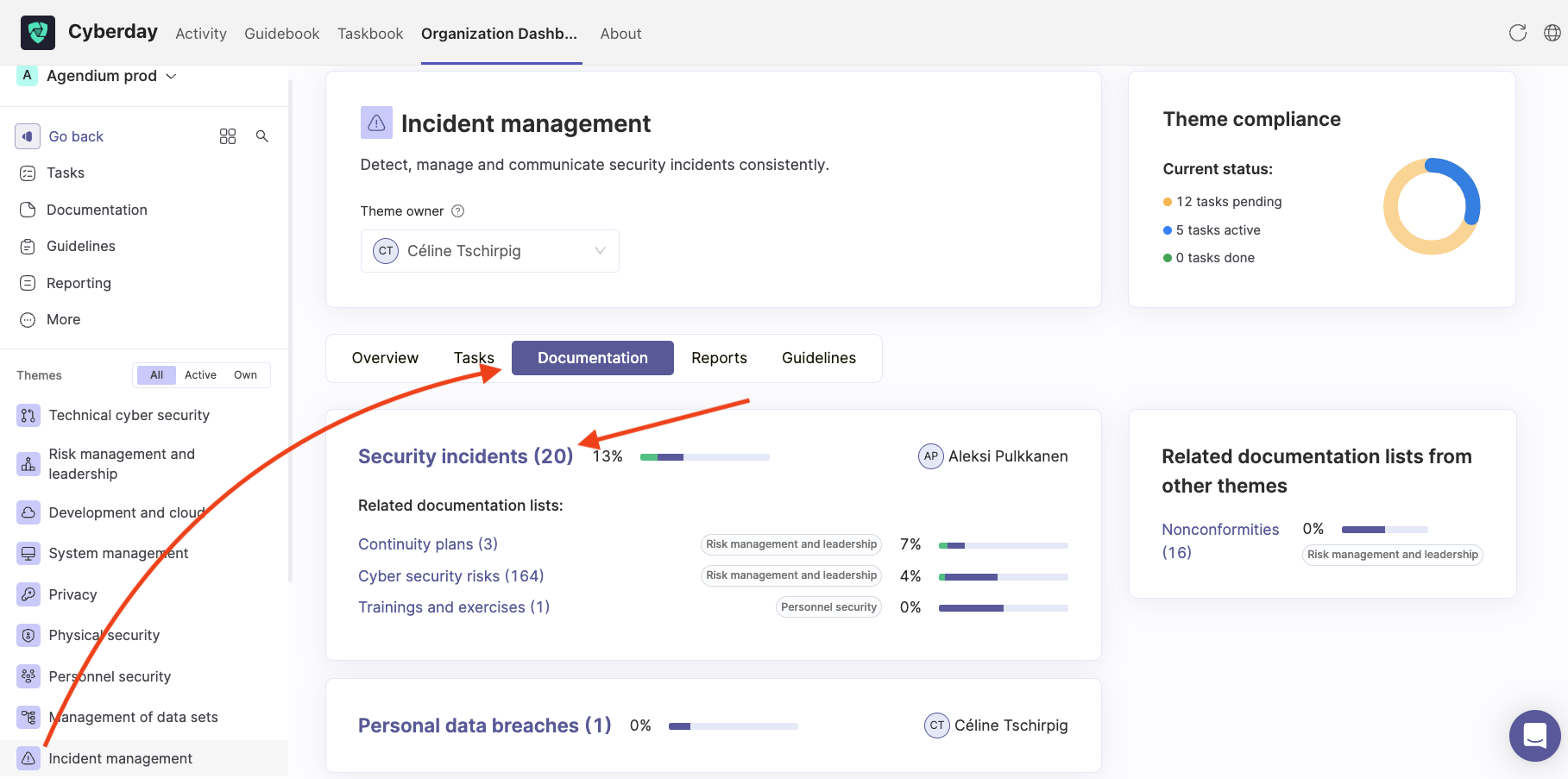This screenshot has width=1568, height=779.
Task: Open the globe language icon
Action: click(1552, 33)
